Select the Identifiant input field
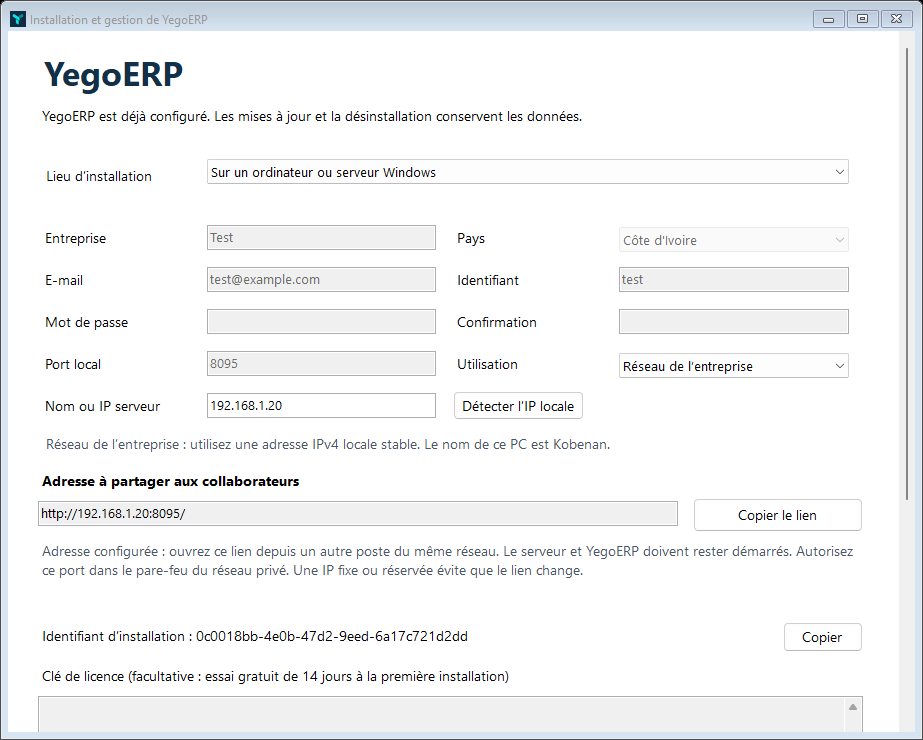923x740 pixels. (x=733, y=280)
